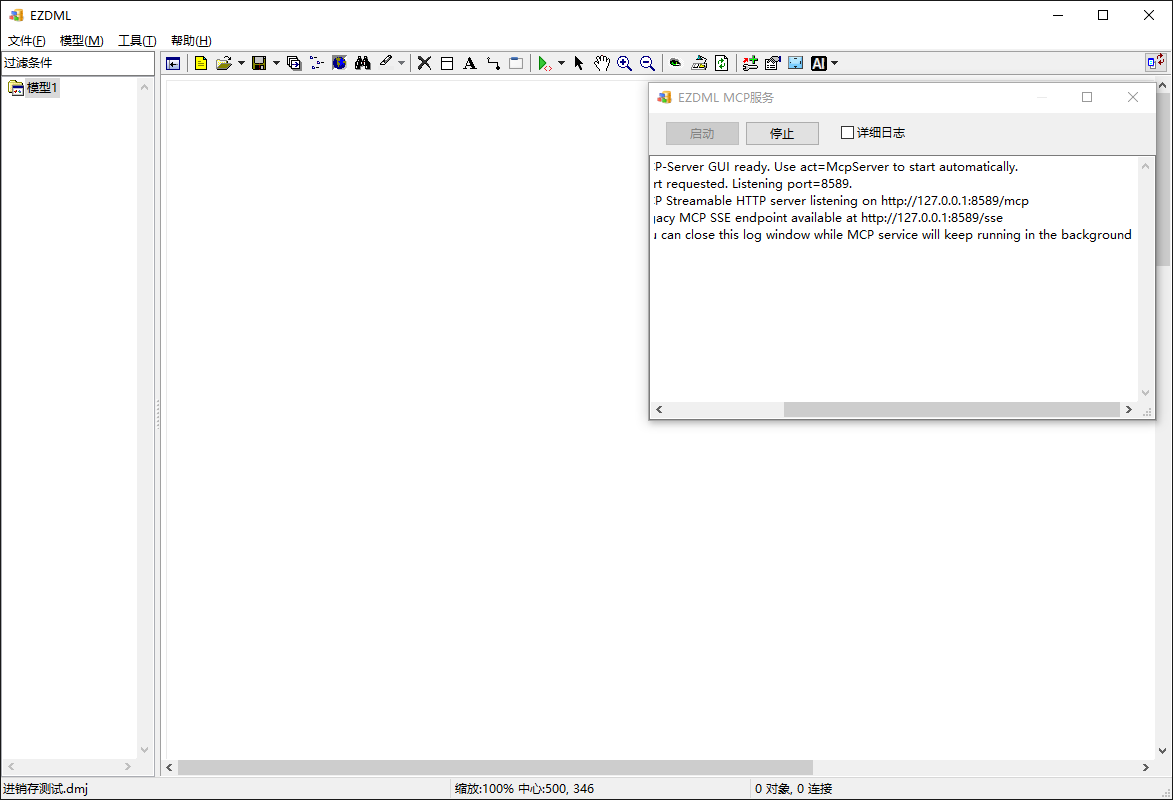Image resolution: width=1173 pixels, height=800 pixels.
Task: Click the canvas scroll down arrow
Action: [1163, 751]
